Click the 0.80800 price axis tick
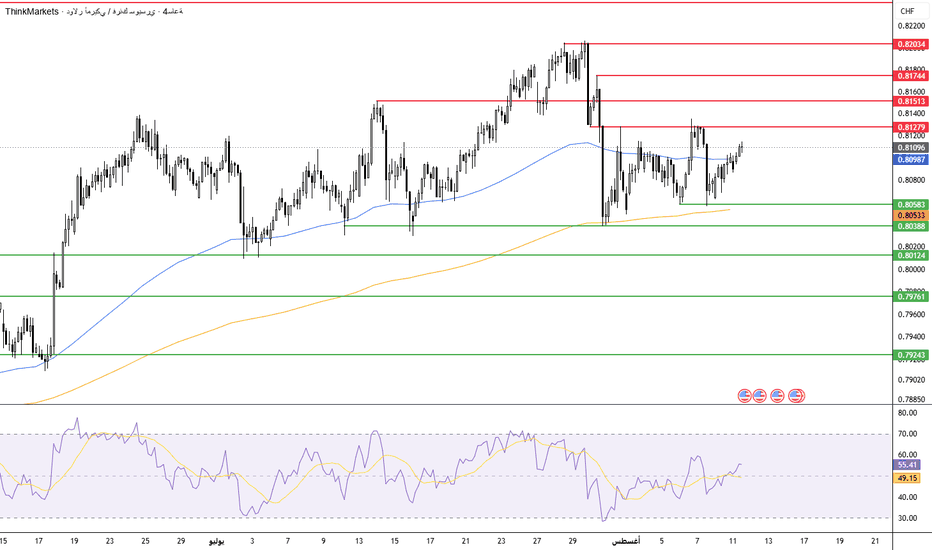Image resolution: width=932 pixels, height=550 pixels. click(x=911, y=180)
